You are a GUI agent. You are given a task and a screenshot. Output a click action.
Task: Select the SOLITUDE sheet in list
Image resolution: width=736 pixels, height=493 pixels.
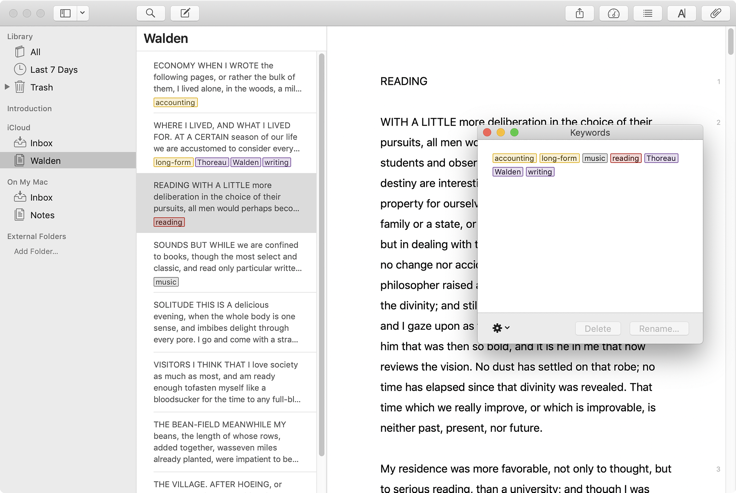tap(227, 322)
